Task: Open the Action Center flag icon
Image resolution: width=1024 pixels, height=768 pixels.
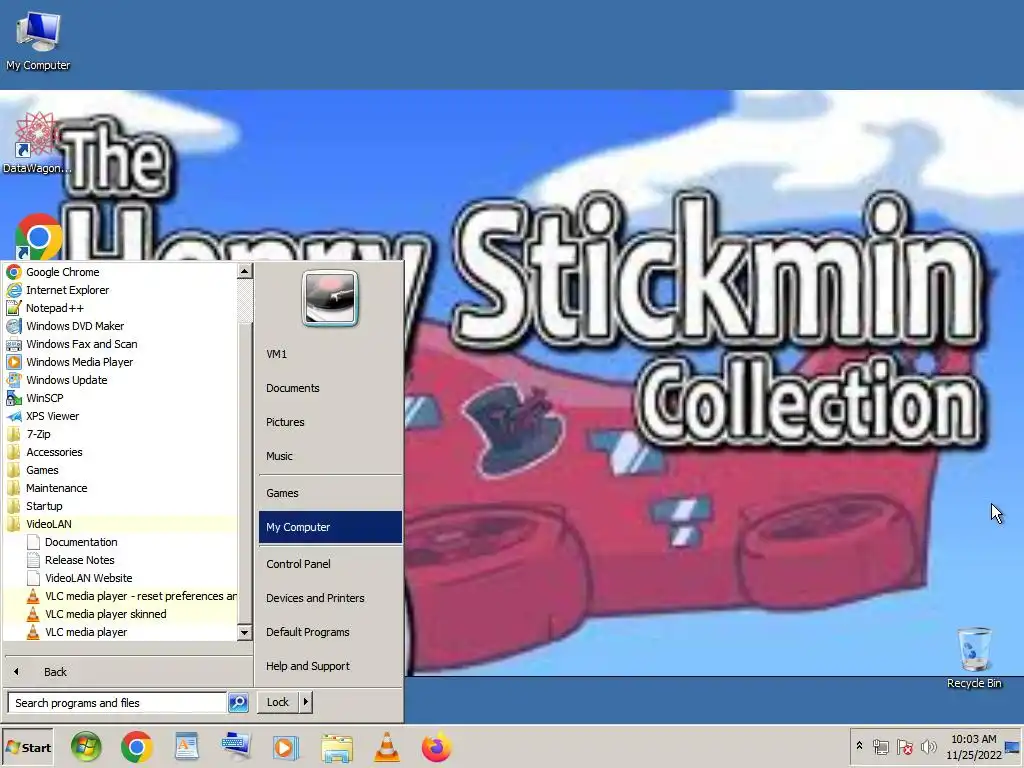Action: (904, 747)
